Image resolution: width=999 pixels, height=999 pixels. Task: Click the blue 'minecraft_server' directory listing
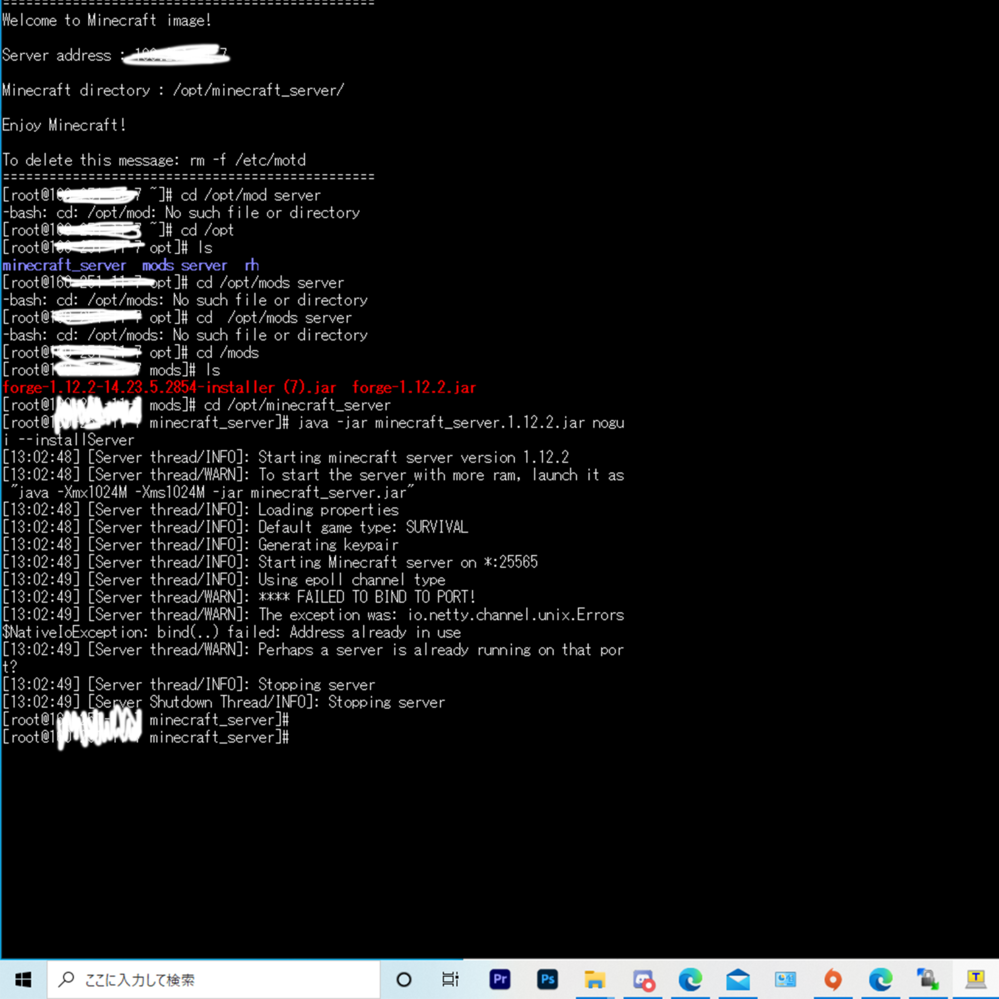(64, 265)
